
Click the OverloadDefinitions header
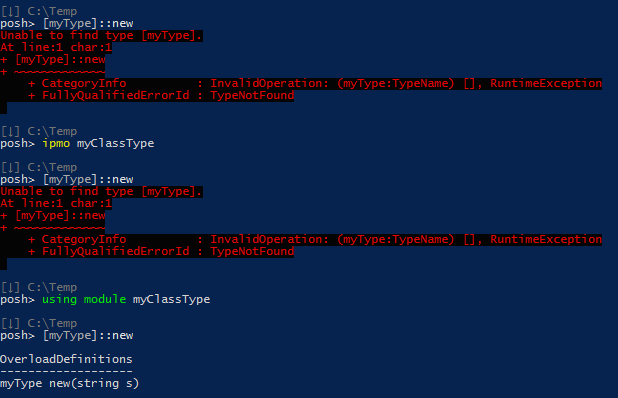click(x=66, y=359)
